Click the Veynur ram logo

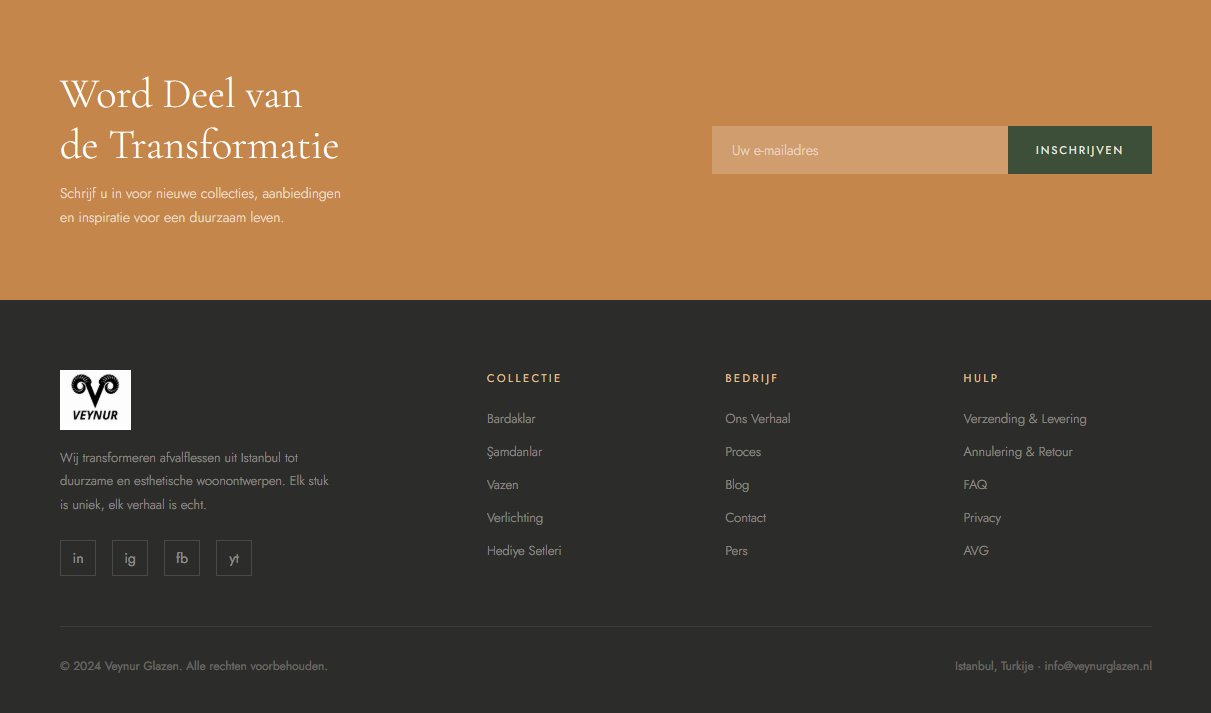click(95, 400)
